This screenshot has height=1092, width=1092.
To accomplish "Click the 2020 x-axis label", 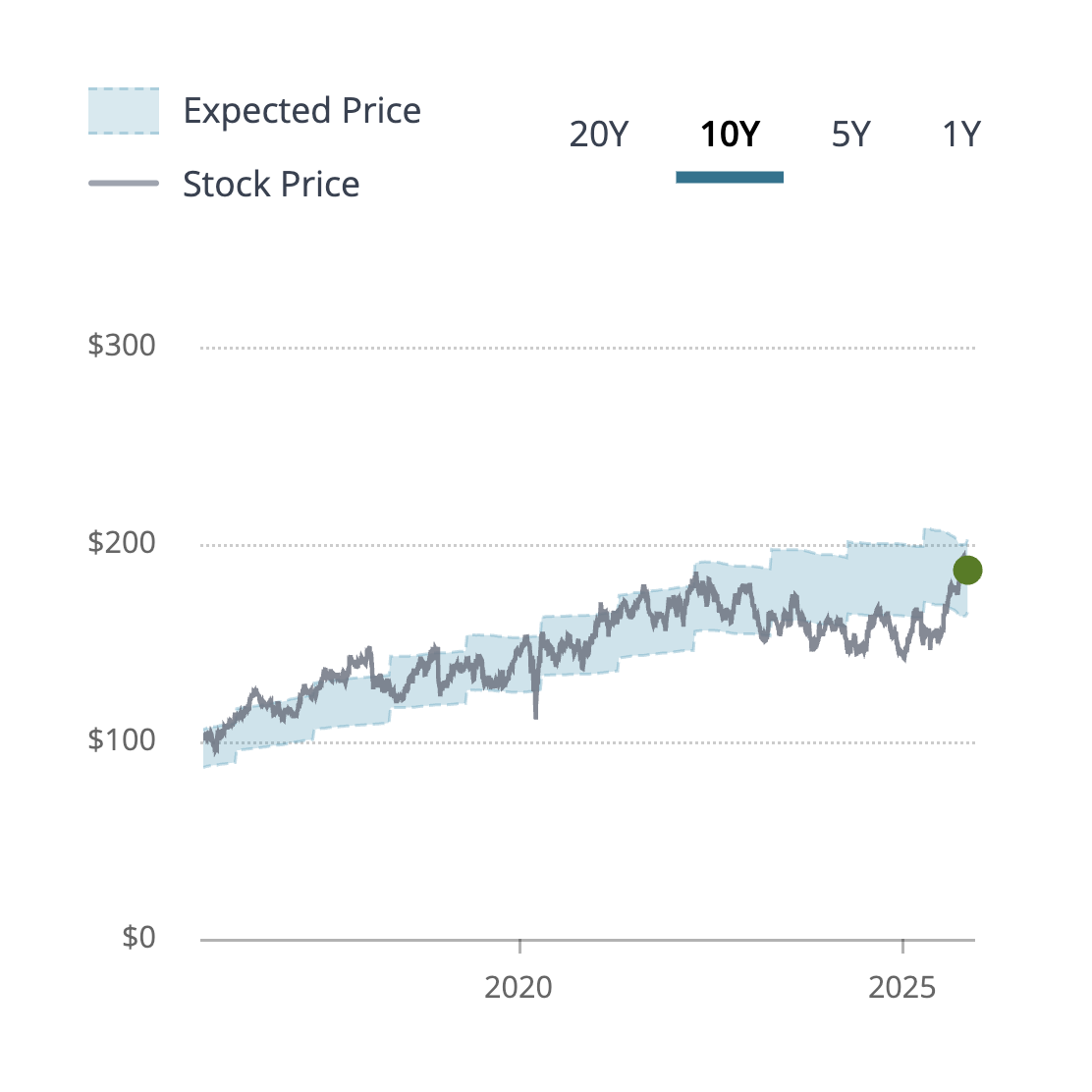I will pos(520,987).
